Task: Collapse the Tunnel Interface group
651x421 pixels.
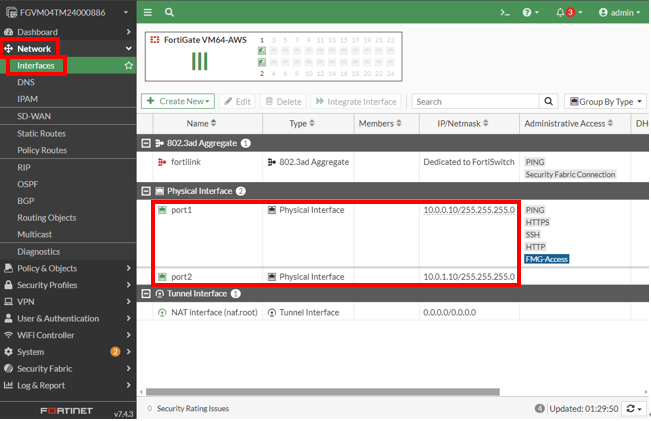Action: (x=146, y=294)
